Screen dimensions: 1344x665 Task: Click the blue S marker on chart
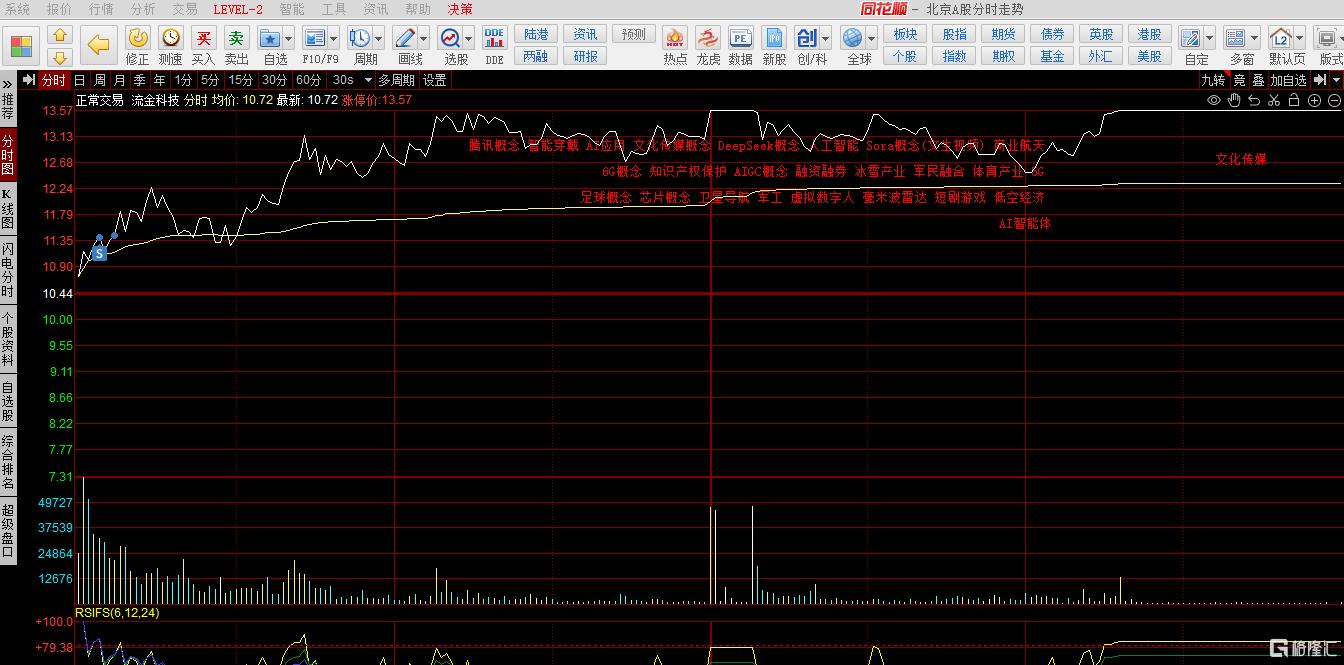tap(99, 254)
